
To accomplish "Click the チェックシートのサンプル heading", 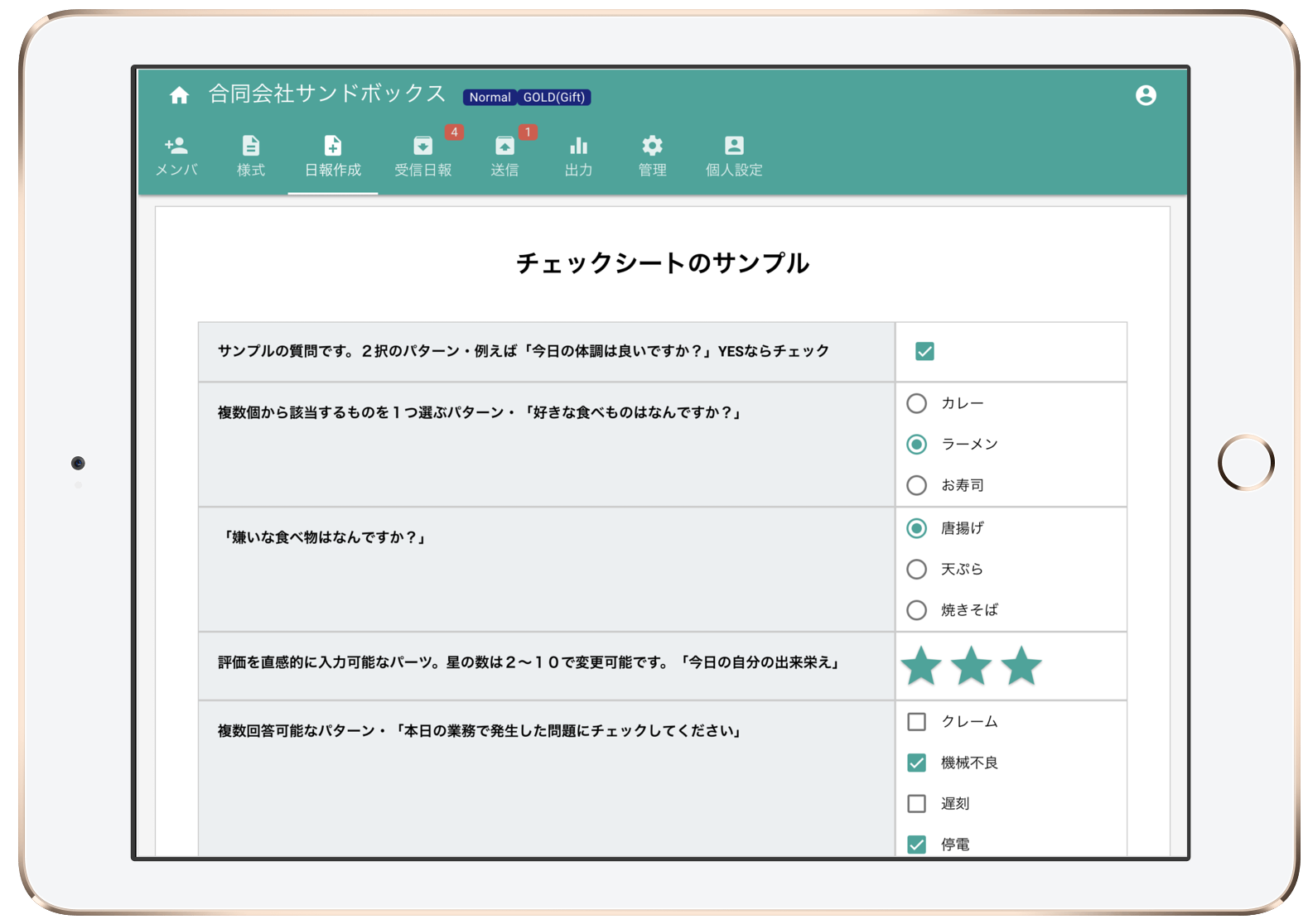I will (x=663, y=263).
